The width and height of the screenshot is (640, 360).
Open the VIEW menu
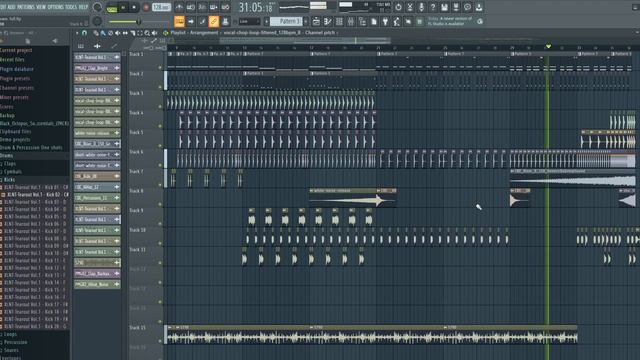(x=41, y=7)
